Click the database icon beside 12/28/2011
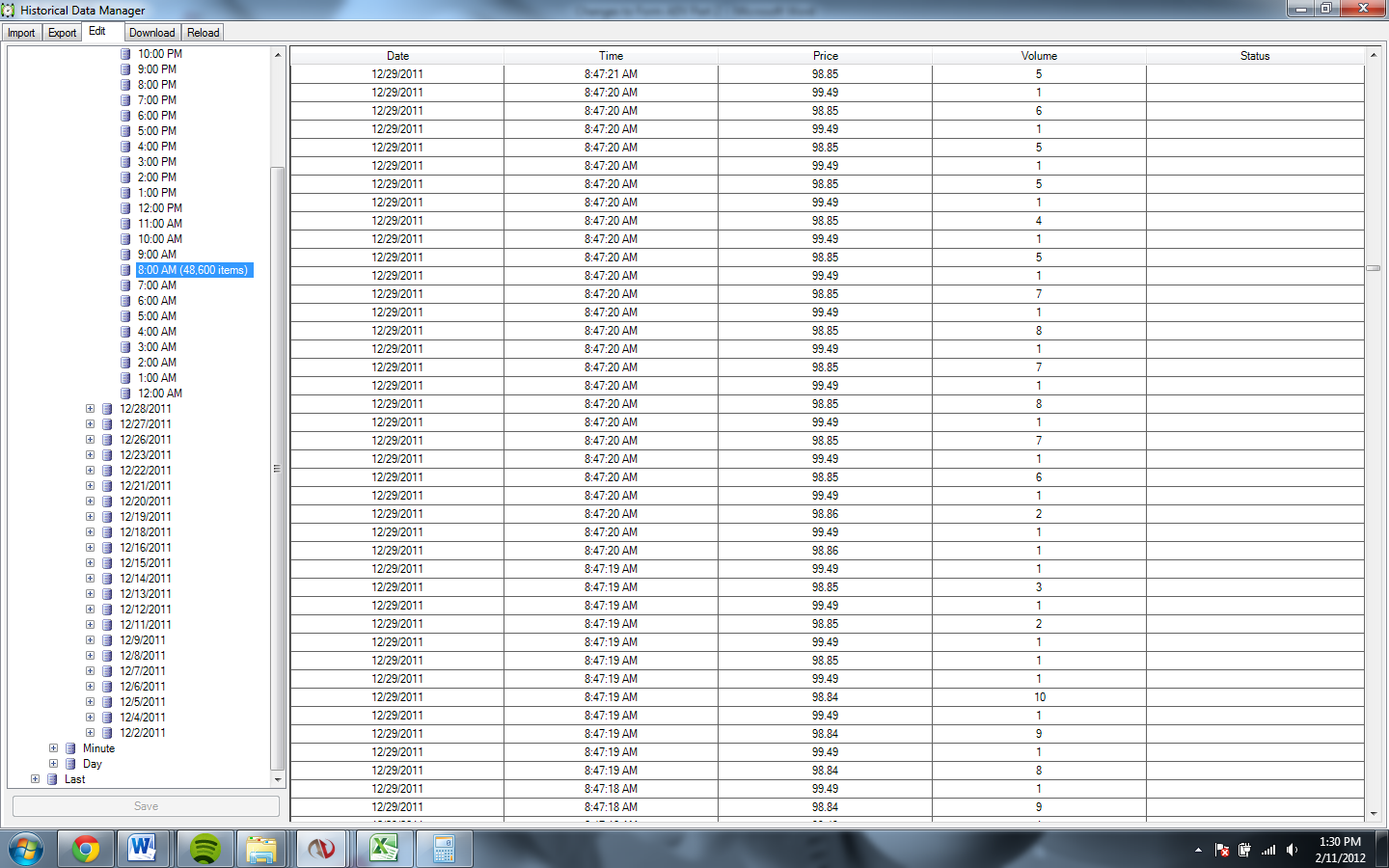1389x868 pixels. 107,409
